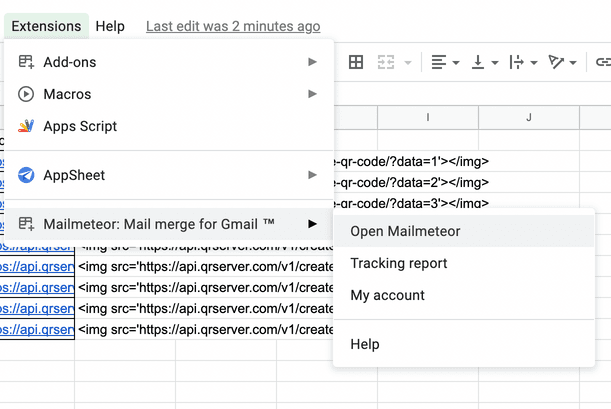
Task: Click the Macros play icon
Action: coord(26,94)
